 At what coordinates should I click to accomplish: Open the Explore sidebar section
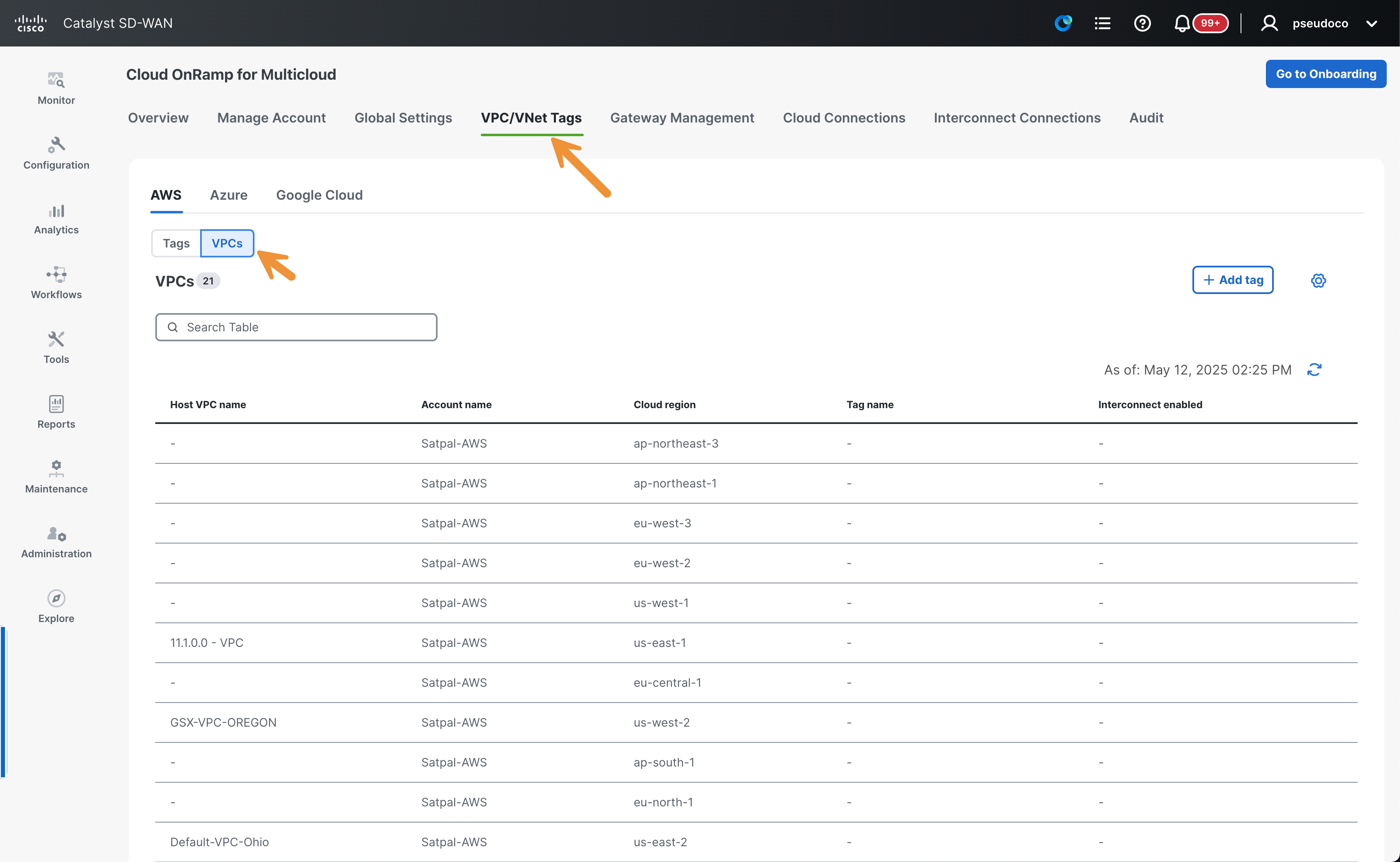coord(56,607)
